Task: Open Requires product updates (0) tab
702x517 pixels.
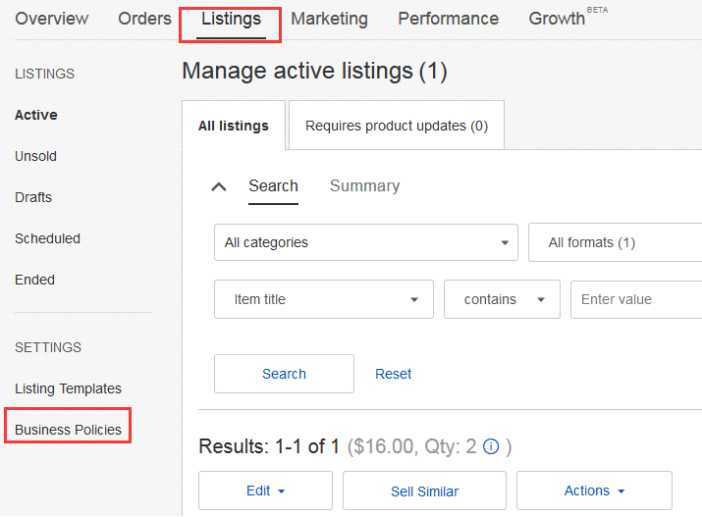Action: coord(397,125)
